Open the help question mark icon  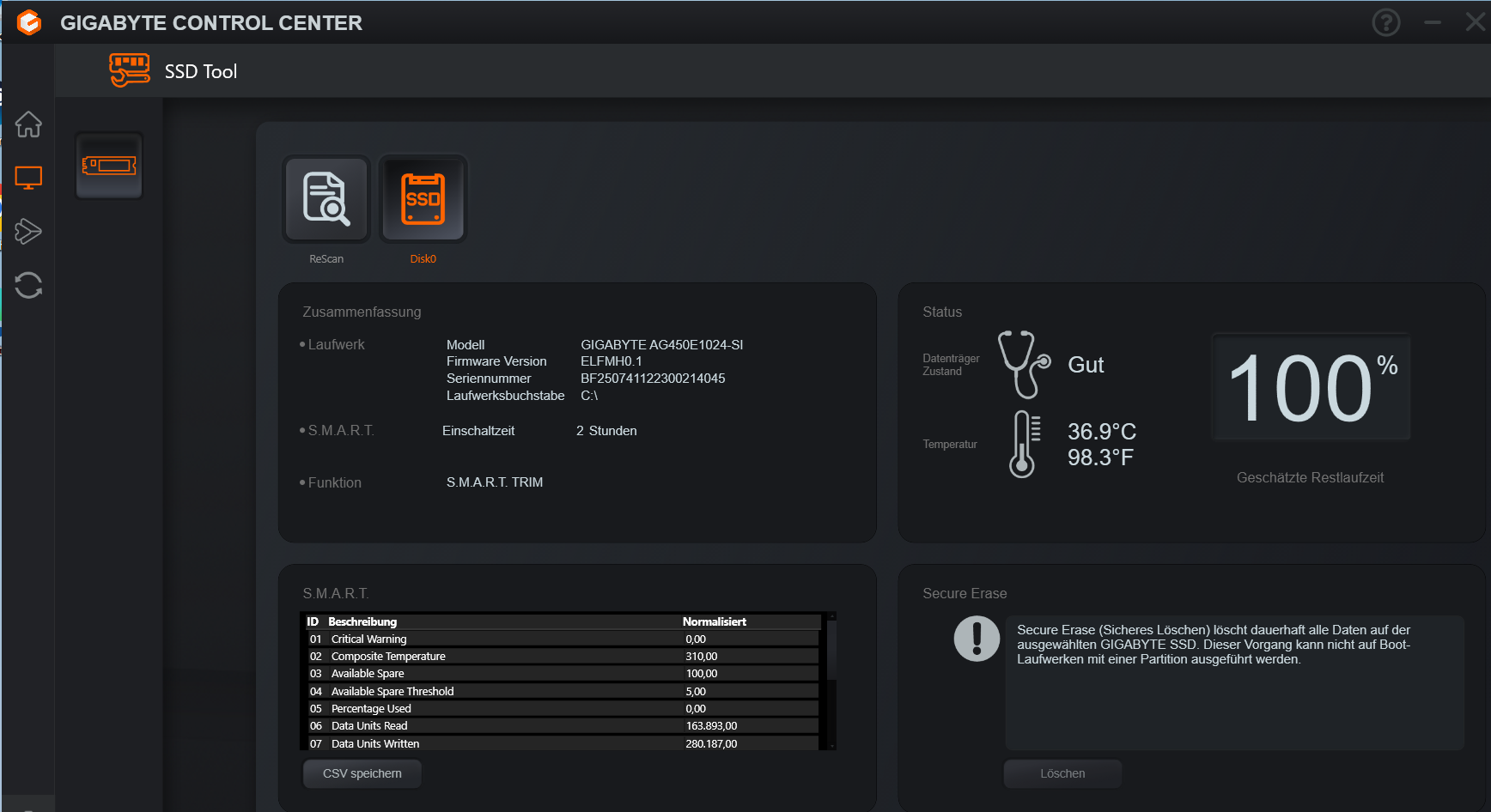pos(1386,22)
